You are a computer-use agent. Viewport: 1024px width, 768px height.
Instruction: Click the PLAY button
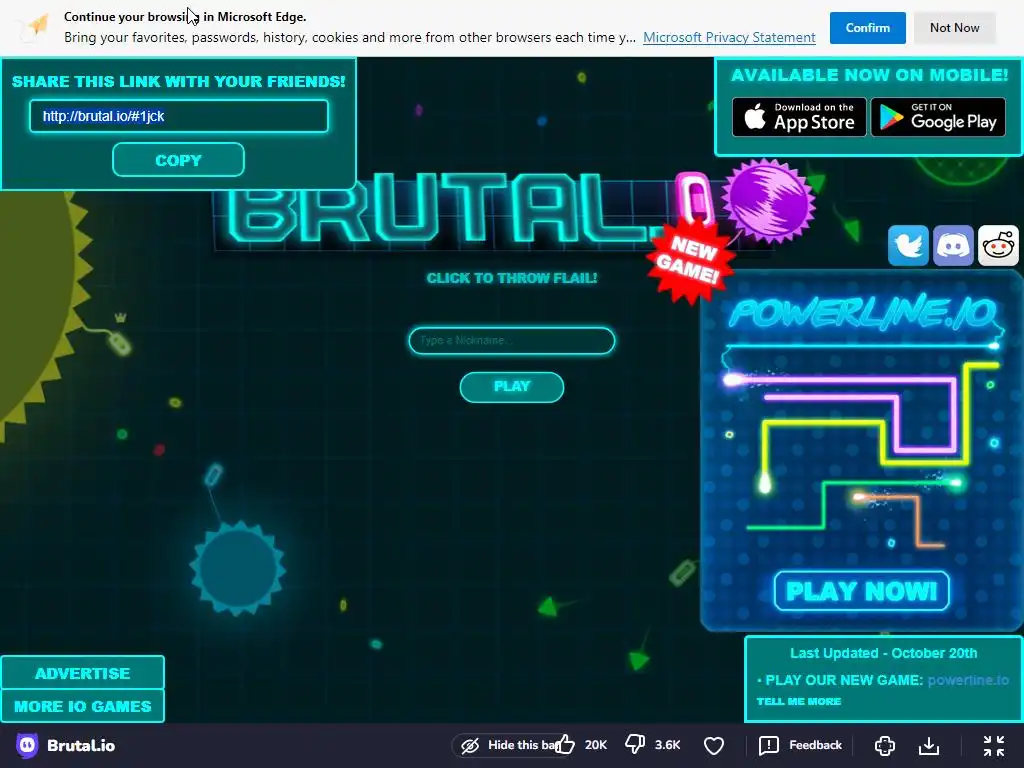pyautogui.click(x=511, y=387)
